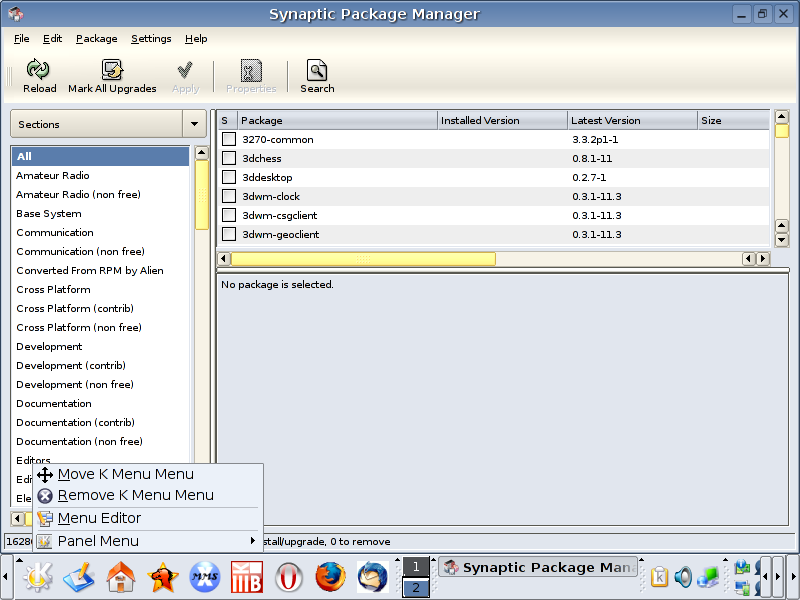Click Synaptic Package Manager taskbar button
The height and width of the screenshot is (600, 800).
[x=538, y=568]
